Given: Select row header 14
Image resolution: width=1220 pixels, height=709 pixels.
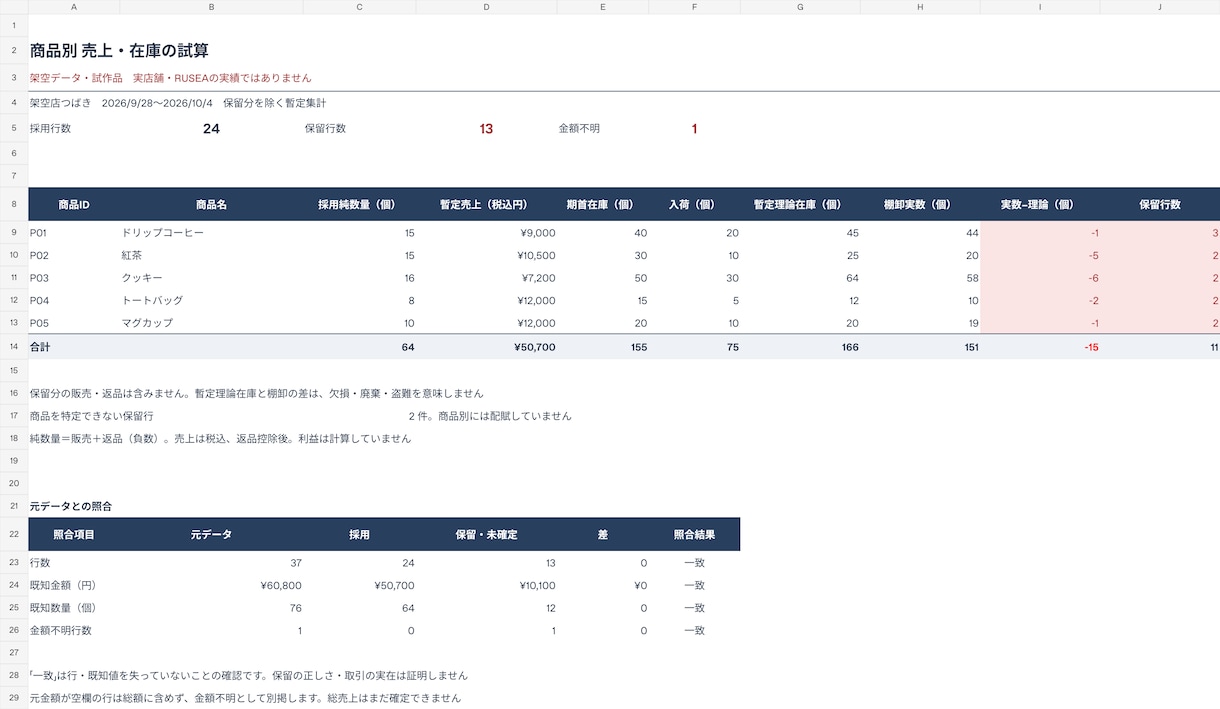Looking at the screenshot, I should coord(14,347).
